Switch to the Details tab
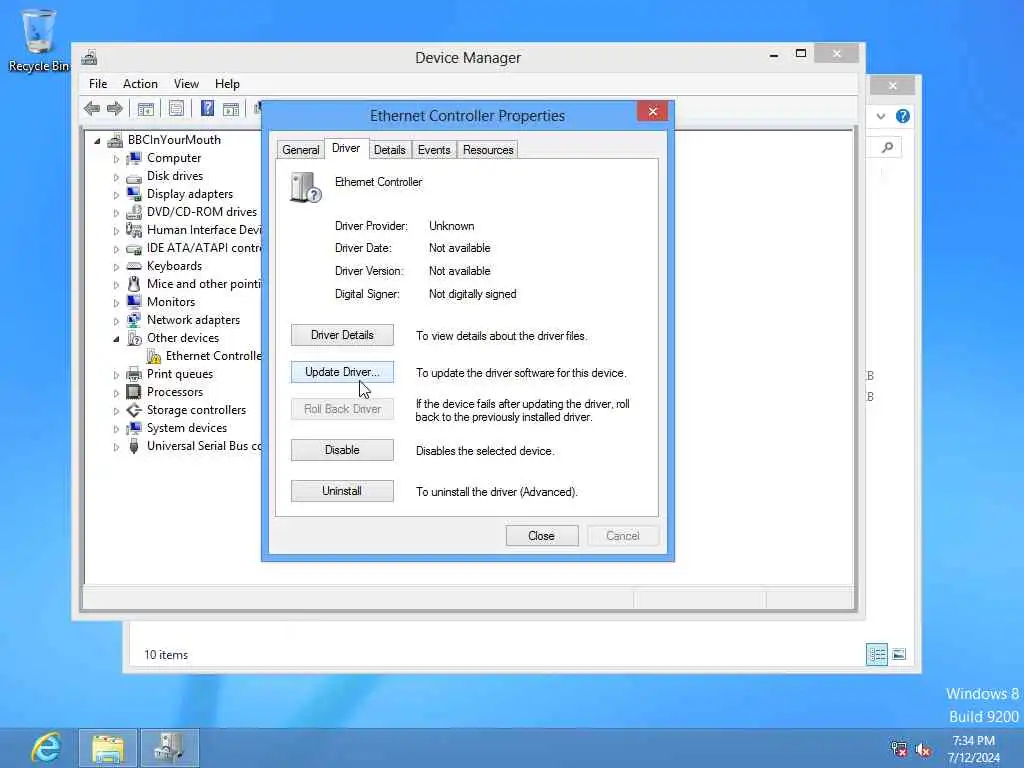This screenshot has width=1024, height=768. tap(390, 150)
